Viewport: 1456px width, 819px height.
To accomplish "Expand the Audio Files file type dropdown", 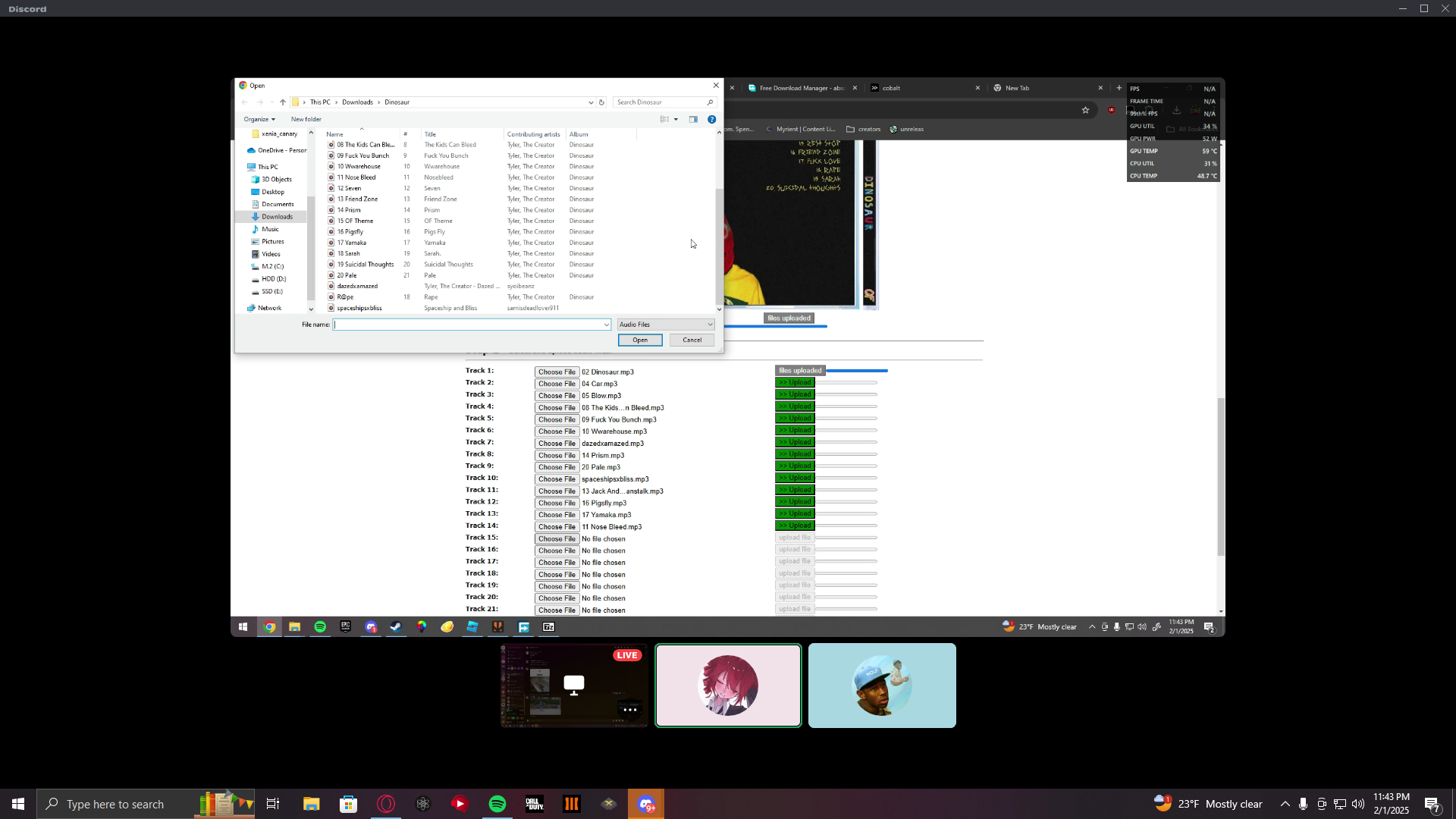I will 665,325.
